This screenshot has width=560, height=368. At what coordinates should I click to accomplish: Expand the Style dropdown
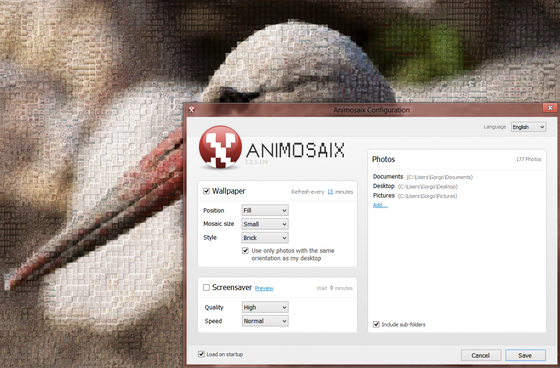[x=265, y=238]
